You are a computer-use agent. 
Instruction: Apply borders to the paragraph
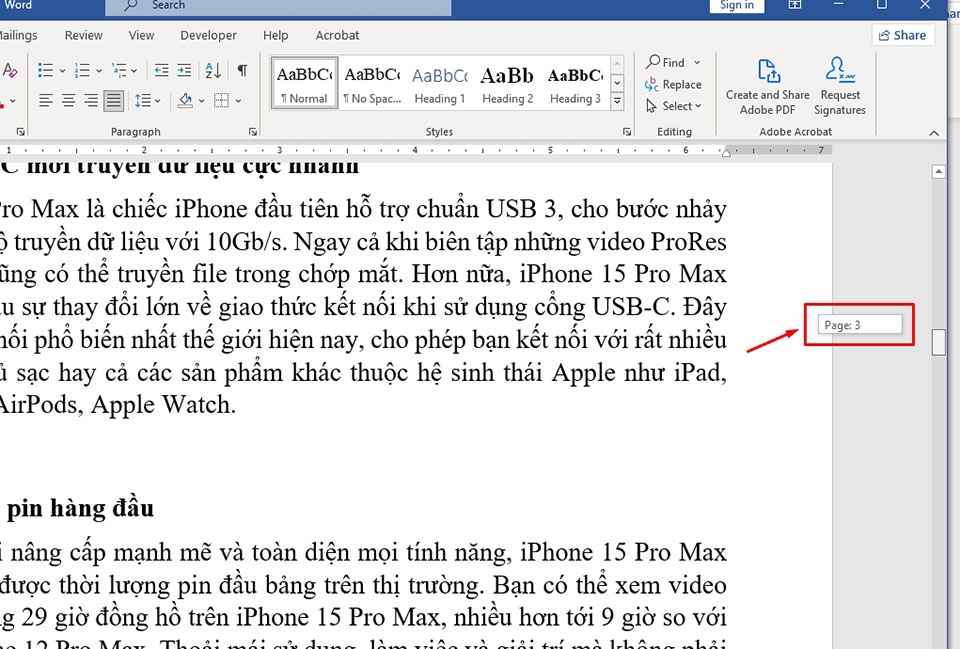(221, 100)
